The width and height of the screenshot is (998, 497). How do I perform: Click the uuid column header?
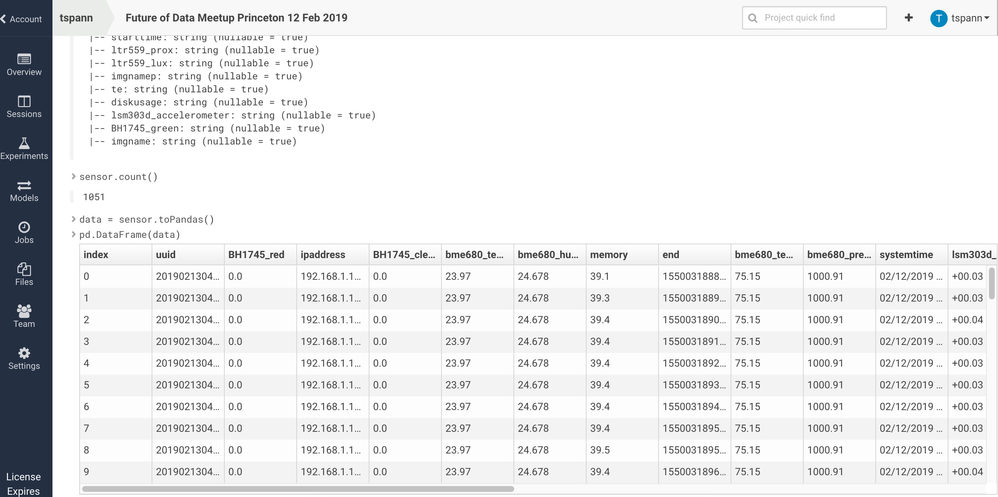[x=166, y=255]
